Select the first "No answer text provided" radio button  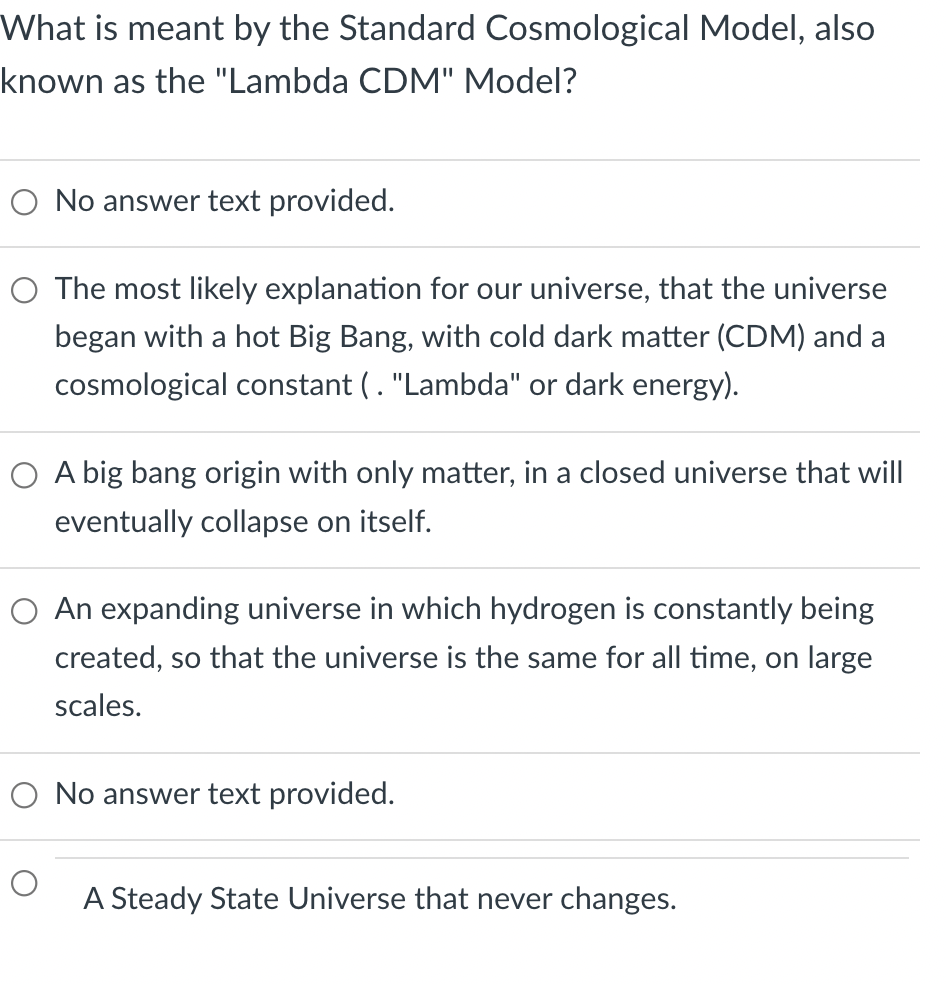pyautogui.click(x=23, y=202)
